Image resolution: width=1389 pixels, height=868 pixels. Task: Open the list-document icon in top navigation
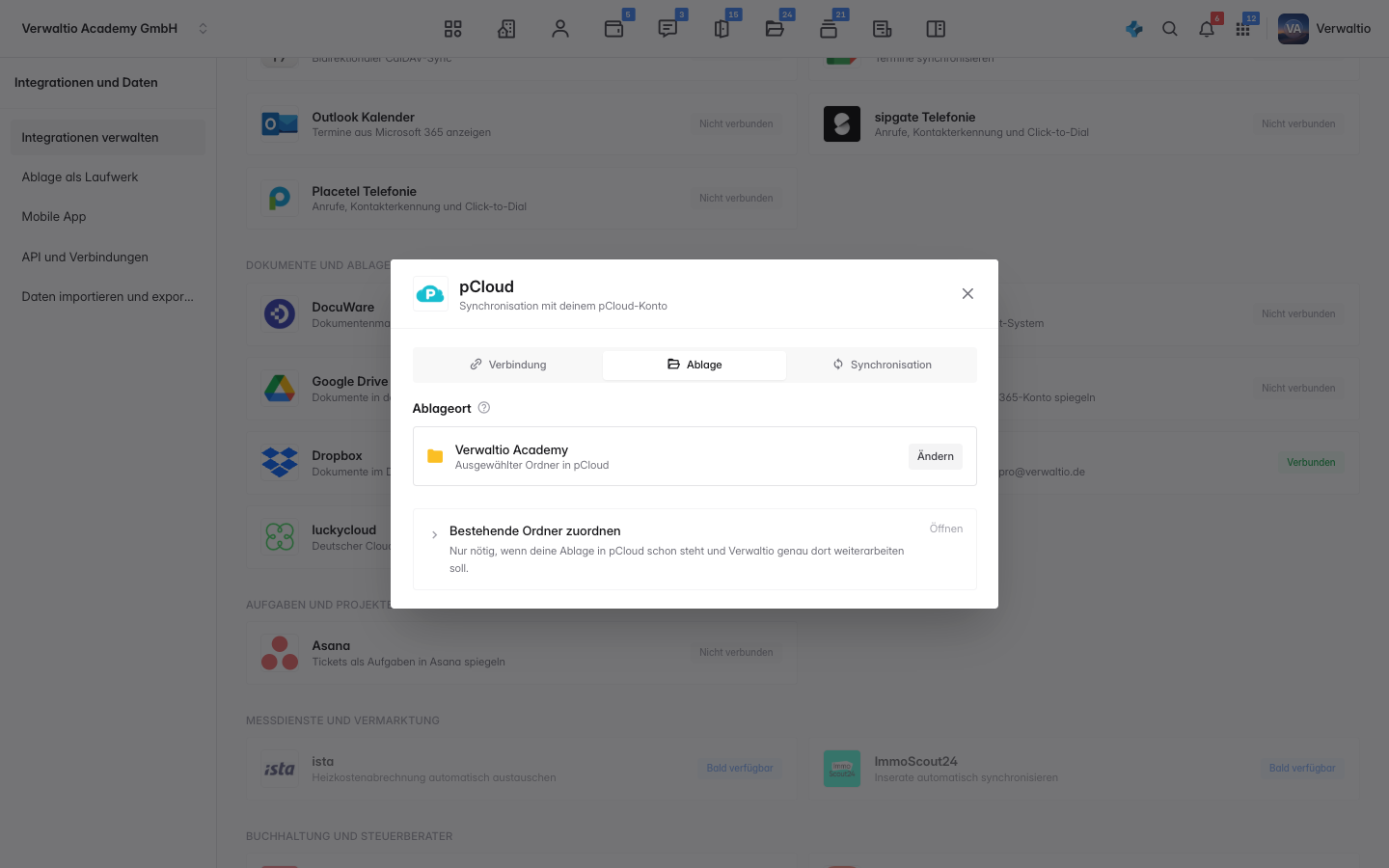[883, 29]
